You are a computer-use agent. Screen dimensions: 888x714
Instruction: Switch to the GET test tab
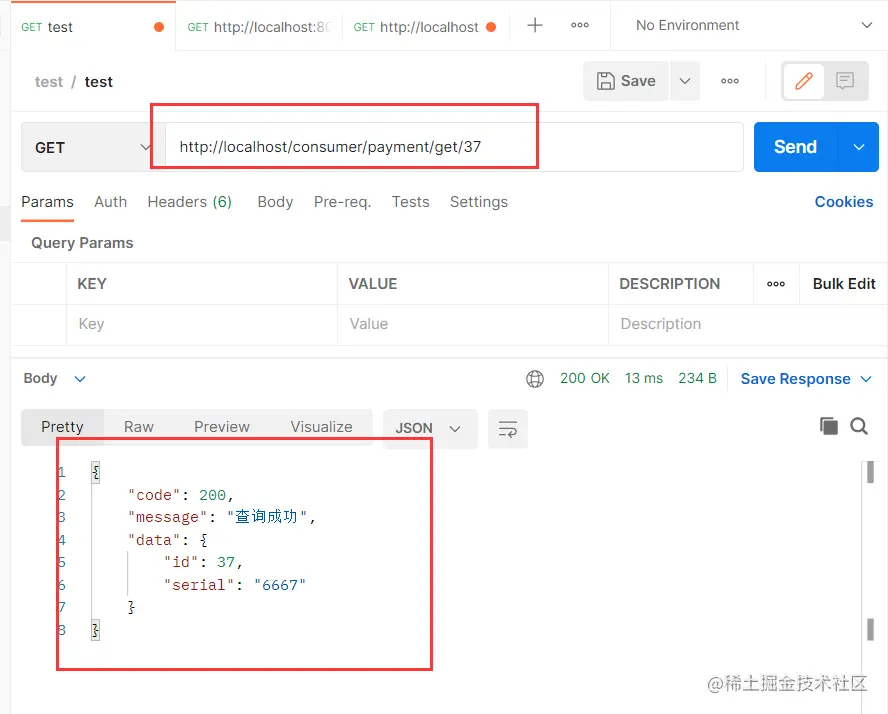[93, 27]
